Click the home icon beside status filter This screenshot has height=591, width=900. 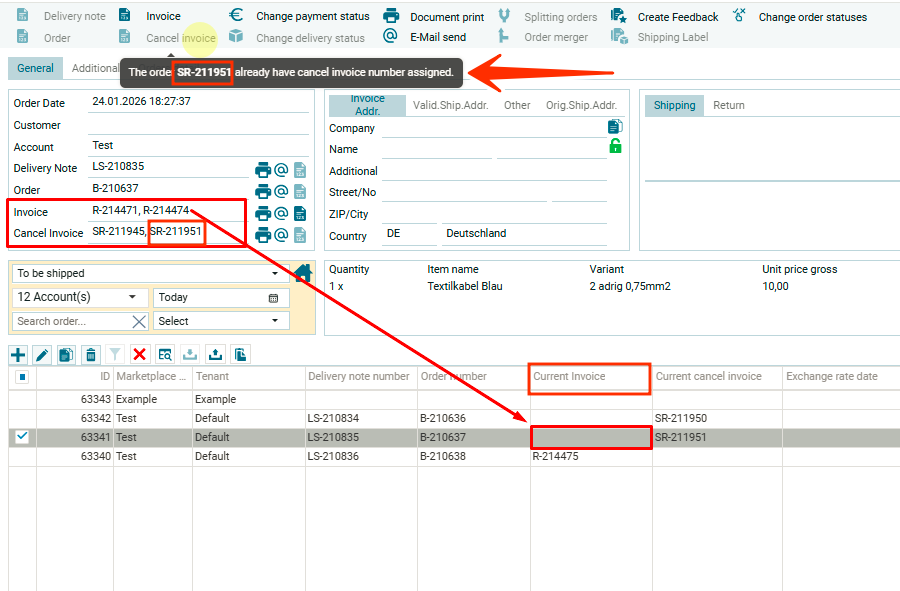pyautogui.click(x=303, y=273)
